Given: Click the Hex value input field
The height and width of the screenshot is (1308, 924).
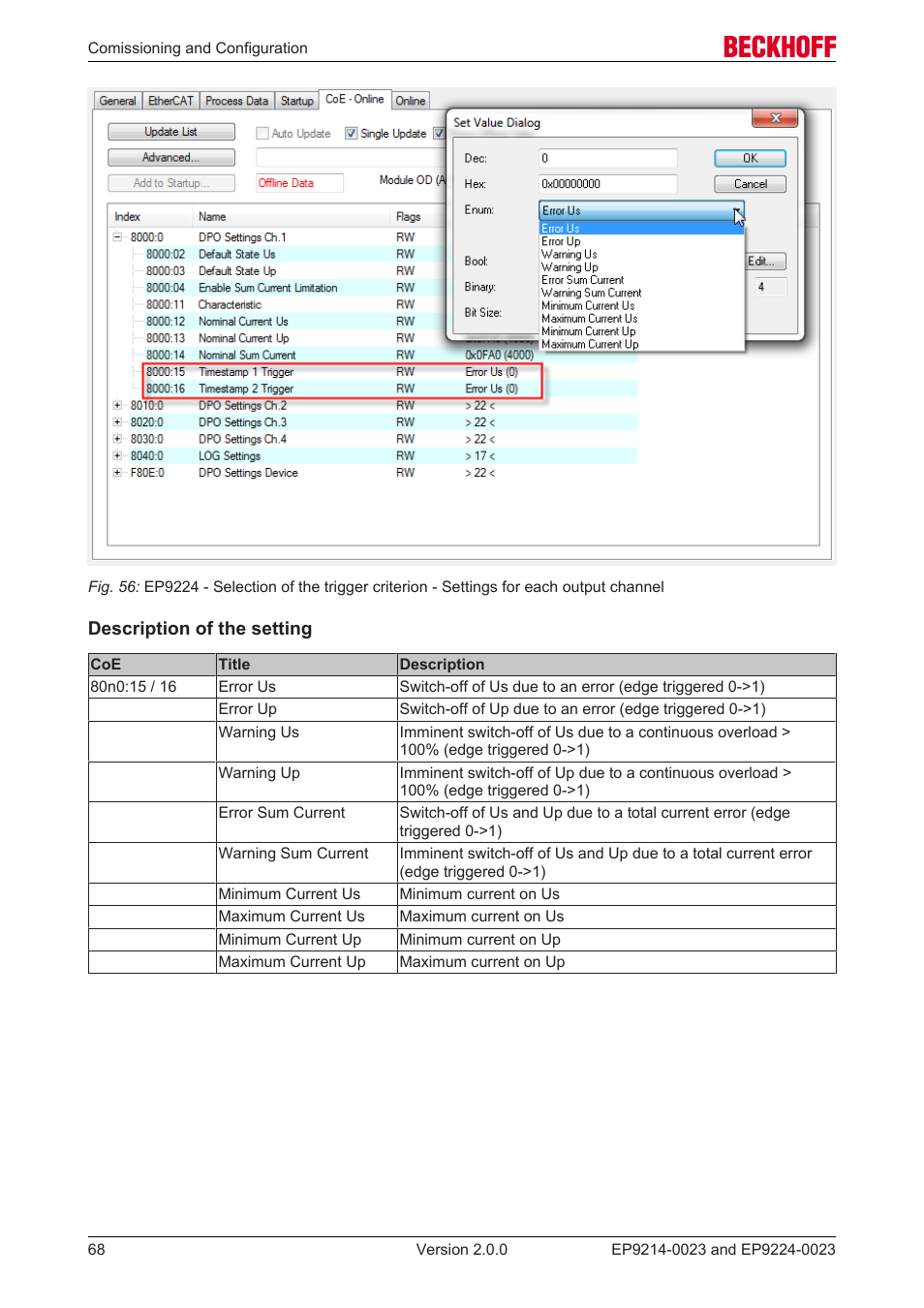Looking at the screenshot, I should 607,184.
